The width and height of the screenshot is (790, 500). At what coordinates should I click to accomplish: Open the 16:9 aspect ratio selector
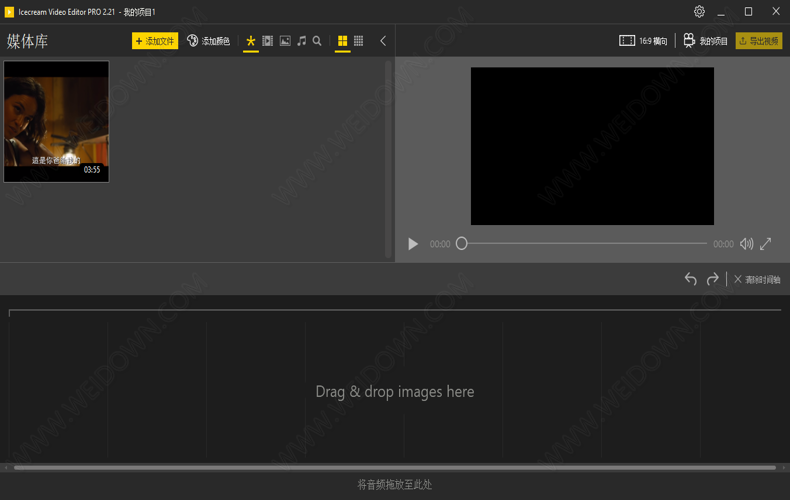tap(643, 41)
